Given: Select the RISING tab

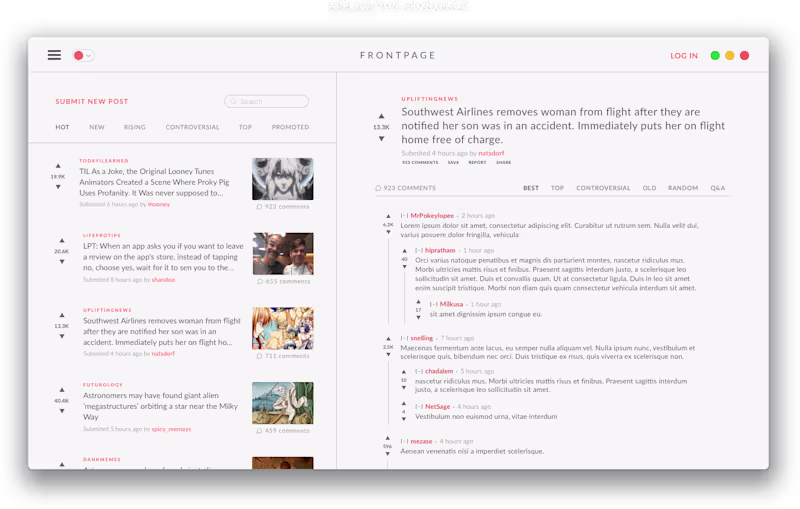Looking at the screenshot, I should pyautogui.click(x=135, y=127).
